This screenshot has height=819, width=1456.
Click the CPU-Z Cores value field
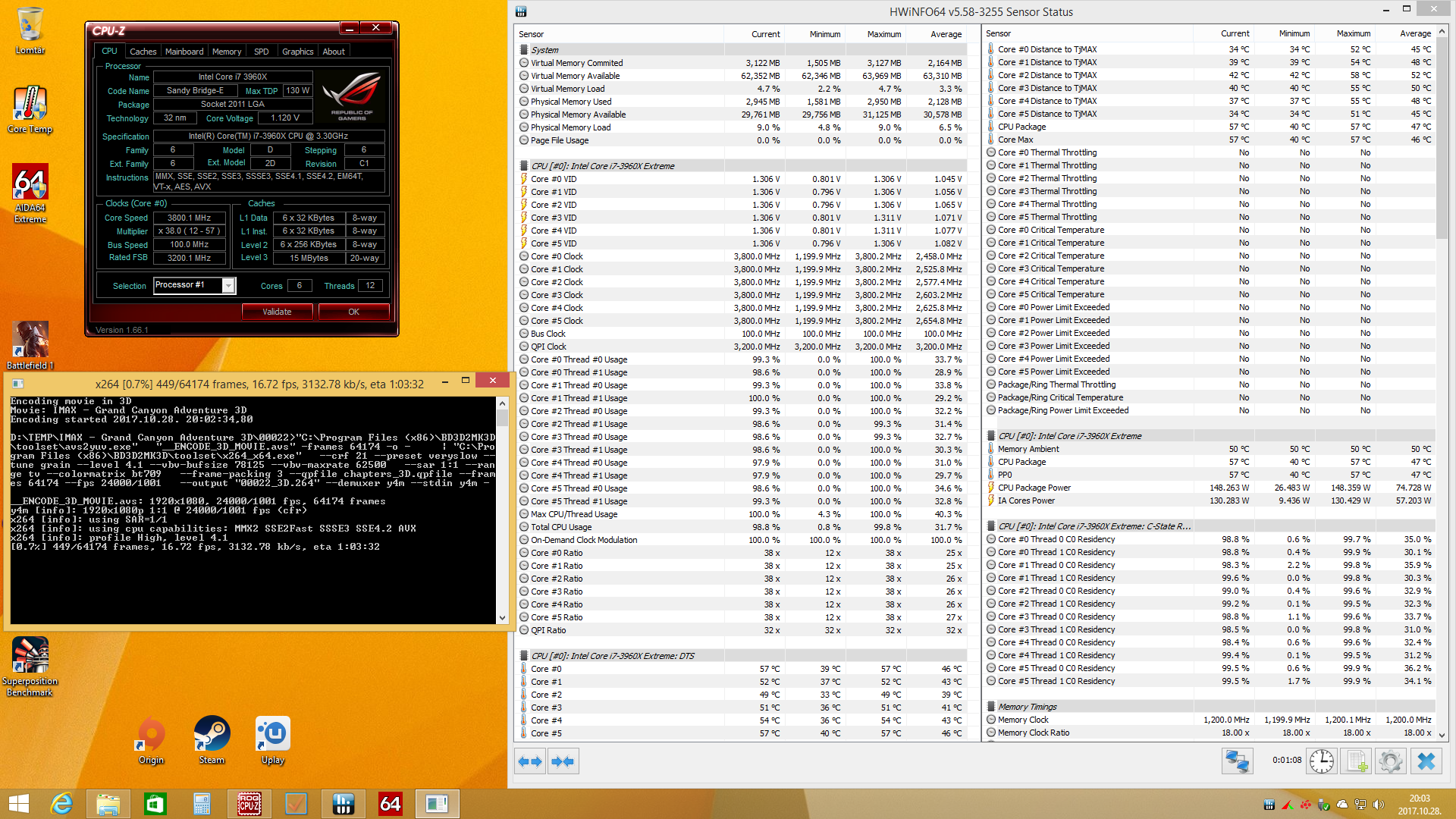point(300,286)
